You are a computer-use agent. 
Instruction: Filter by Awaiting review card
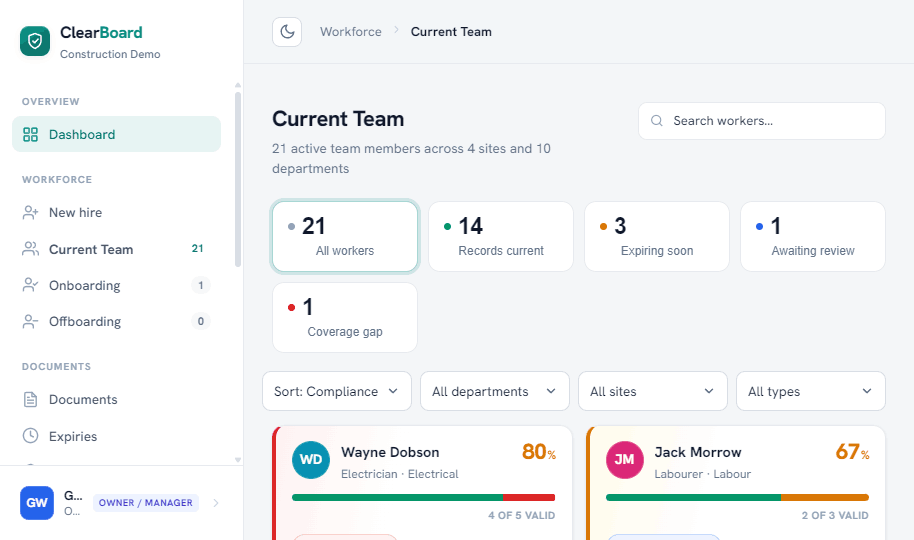click(813, 237)
